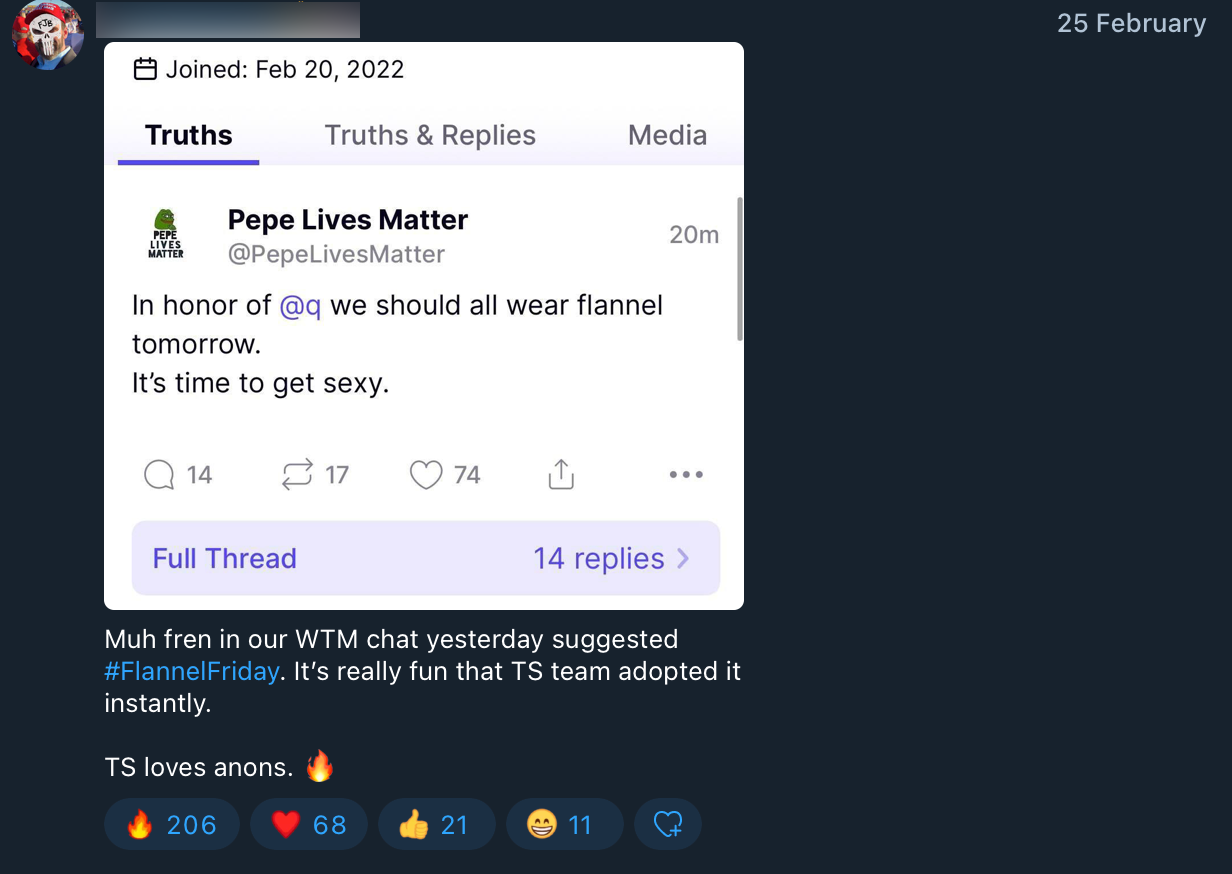Click the calendar icon beside Joined date
Image resolution: width=1232 pixels, height=874 pixels.
point(145,69)
